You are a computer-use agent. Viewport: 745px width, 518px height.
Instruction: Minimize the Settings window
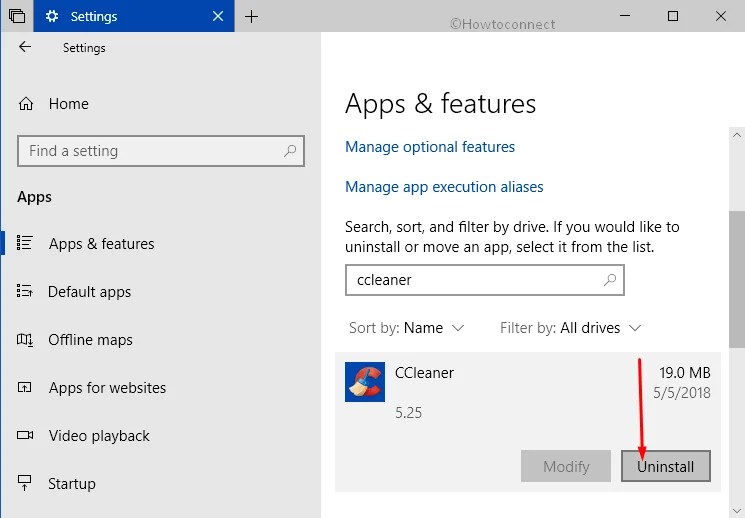625,16
